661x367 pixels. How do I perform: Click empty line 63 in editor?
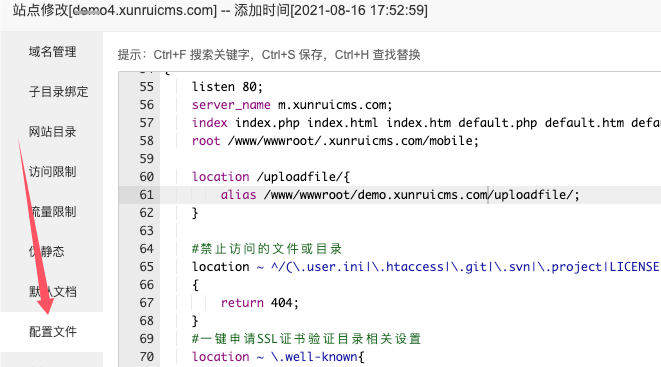[411, 231]
